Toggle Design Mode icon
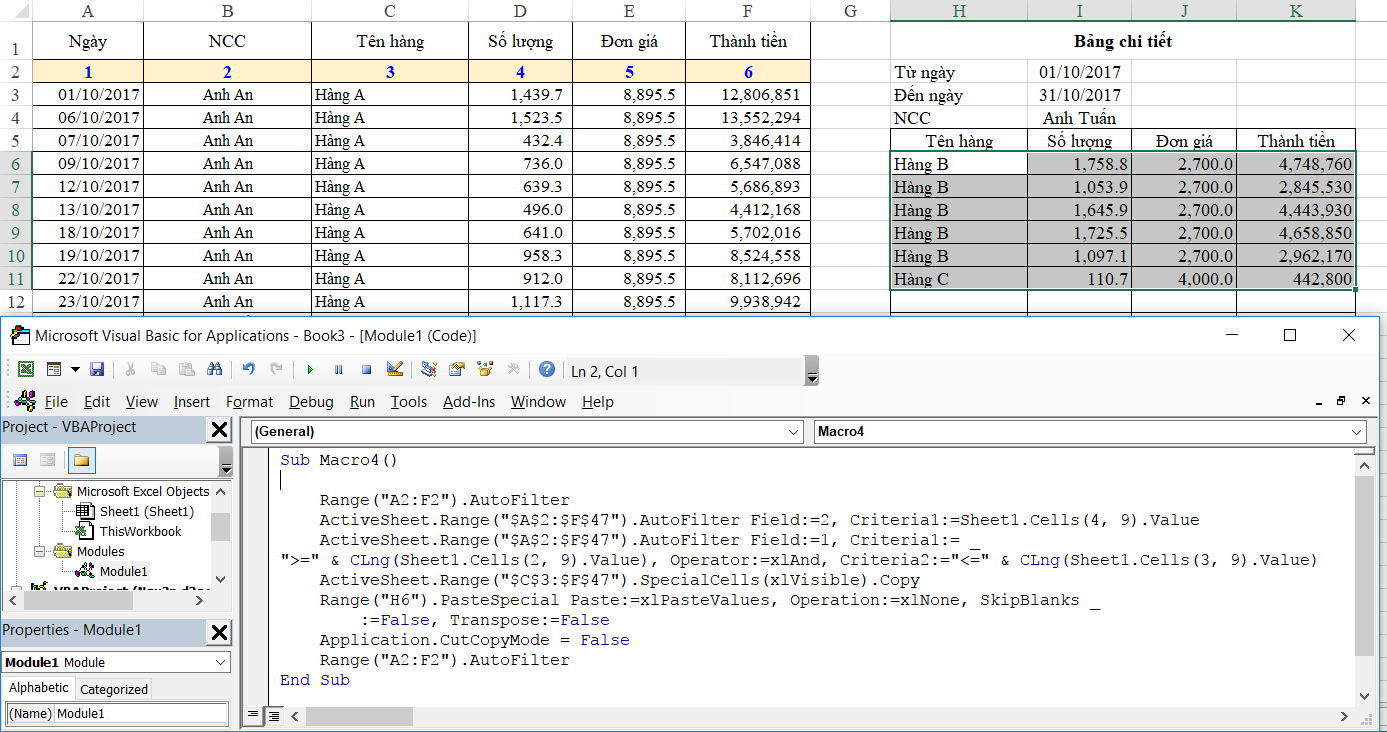 394,370
